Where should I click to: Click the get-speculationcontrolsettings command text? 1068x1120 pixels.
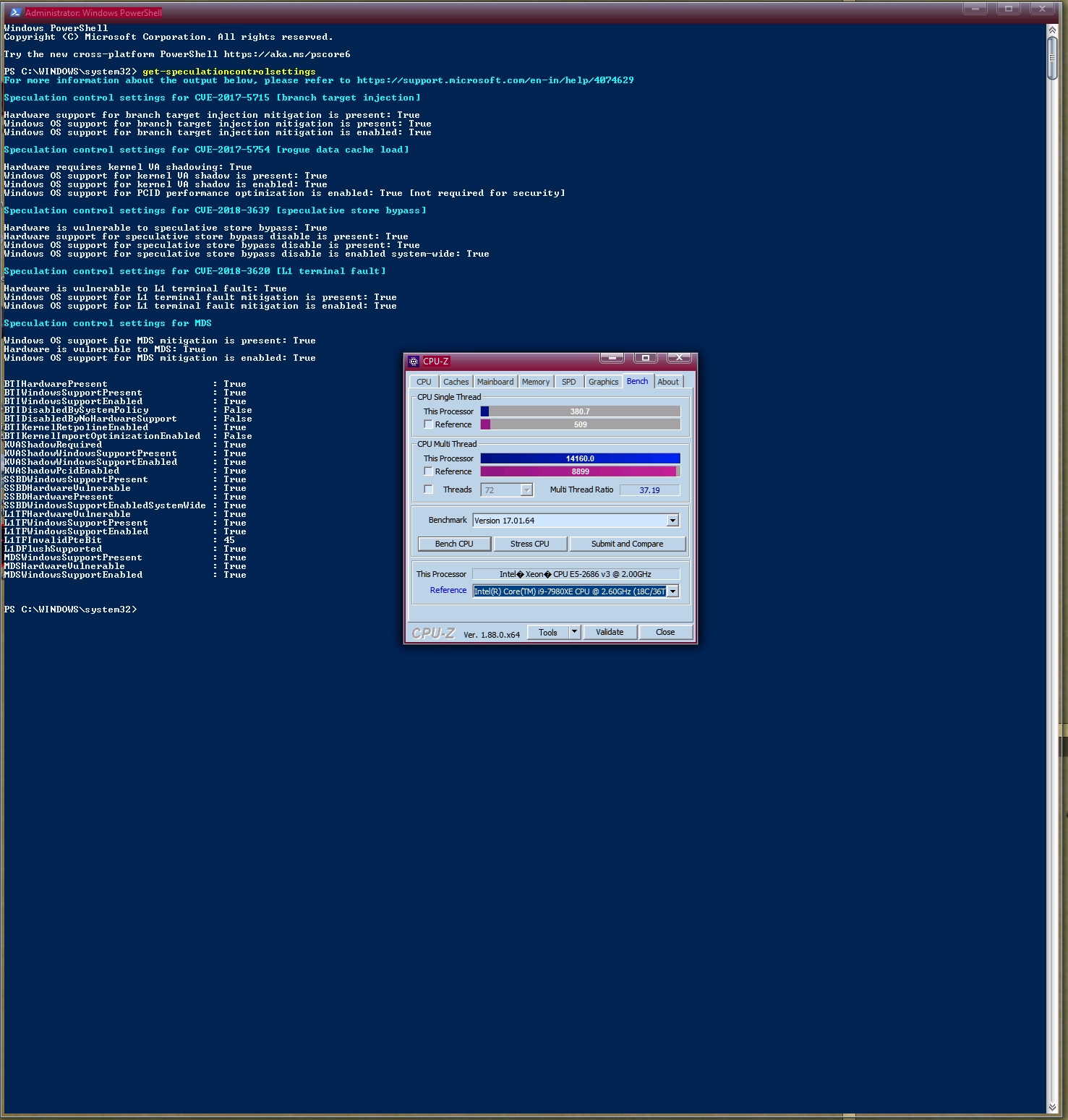coord(229,72)
